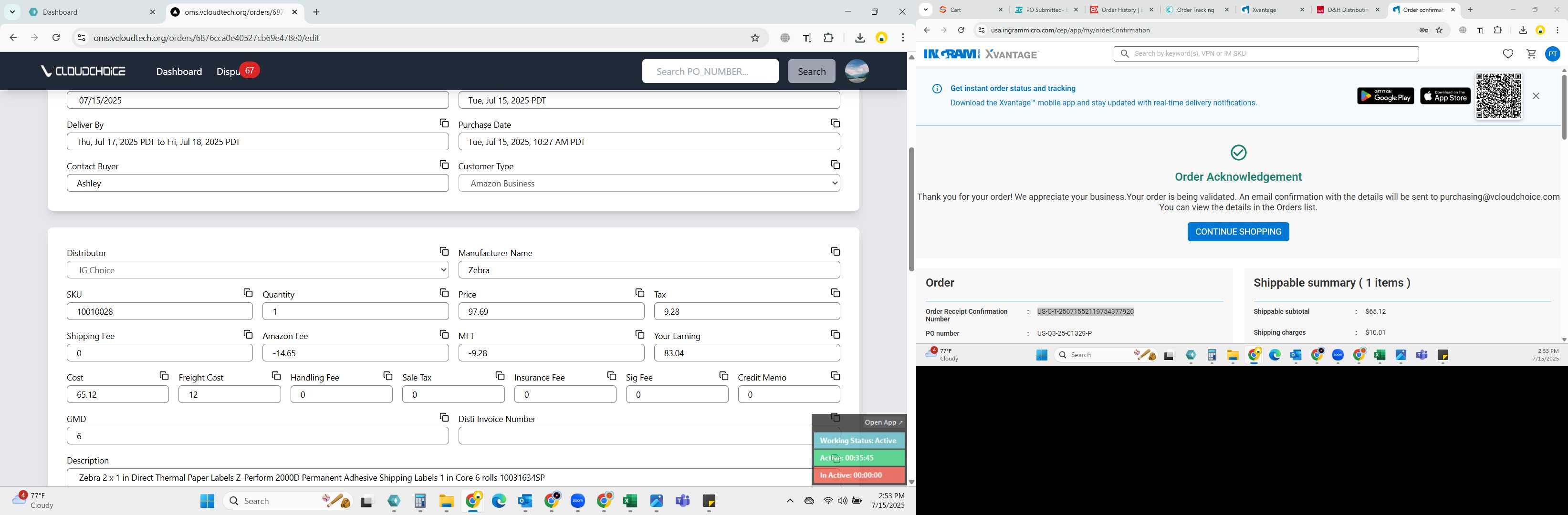Open tab search dropdown in the CloudChoice browser
Viewport: 1568px width, 515px height.
click(12, 11)
